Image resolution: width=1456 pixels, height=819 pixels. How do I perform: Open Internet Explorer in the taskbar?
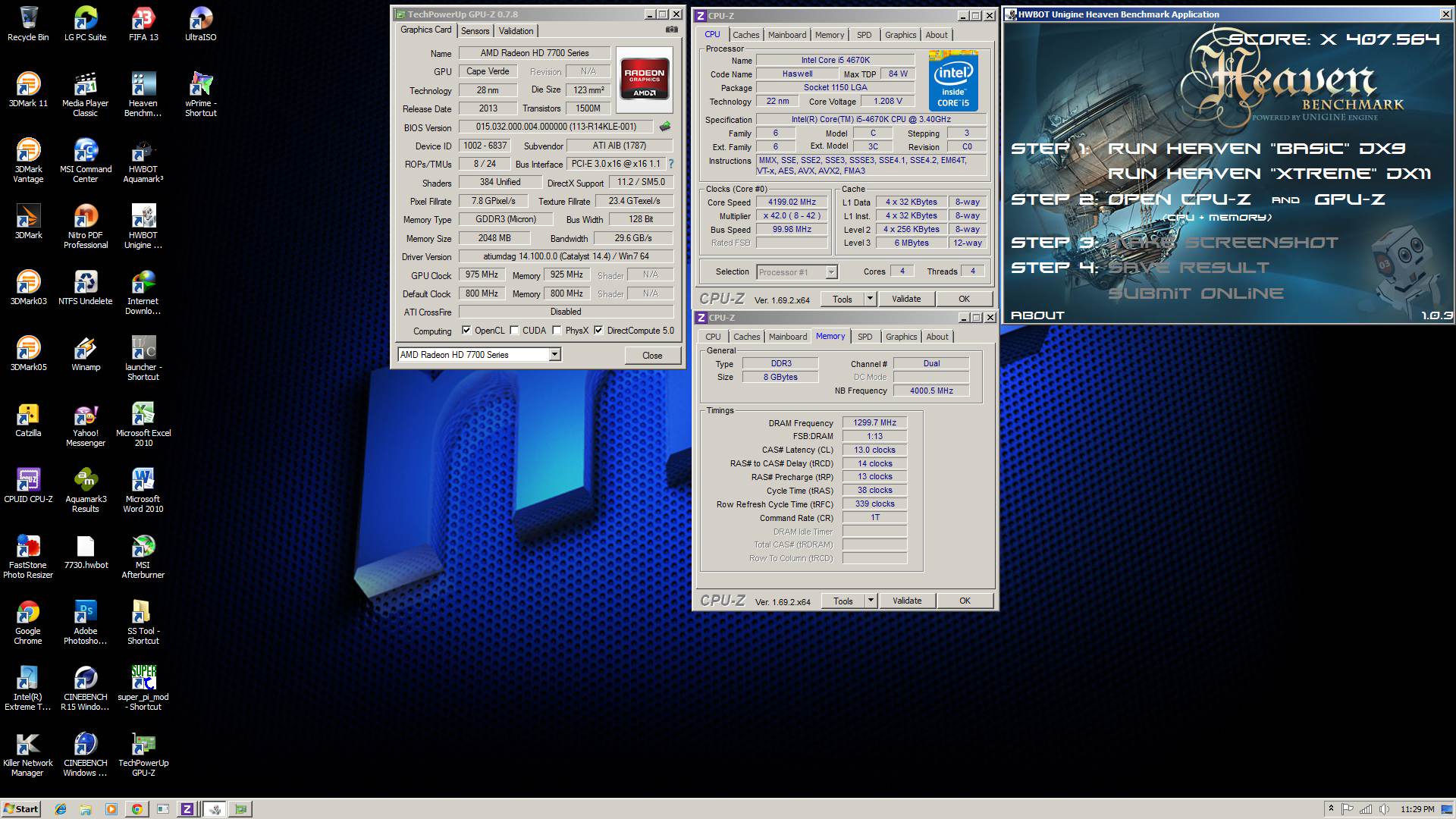click(61, 809)
